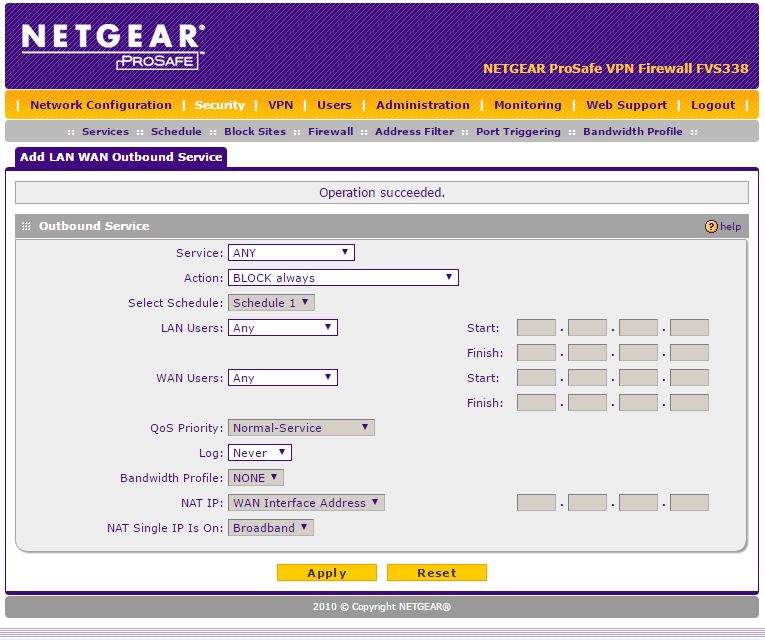Screen dimensions: 765x640
Task: Expand the Log dropdown set to Never
Action: (260, 453)
